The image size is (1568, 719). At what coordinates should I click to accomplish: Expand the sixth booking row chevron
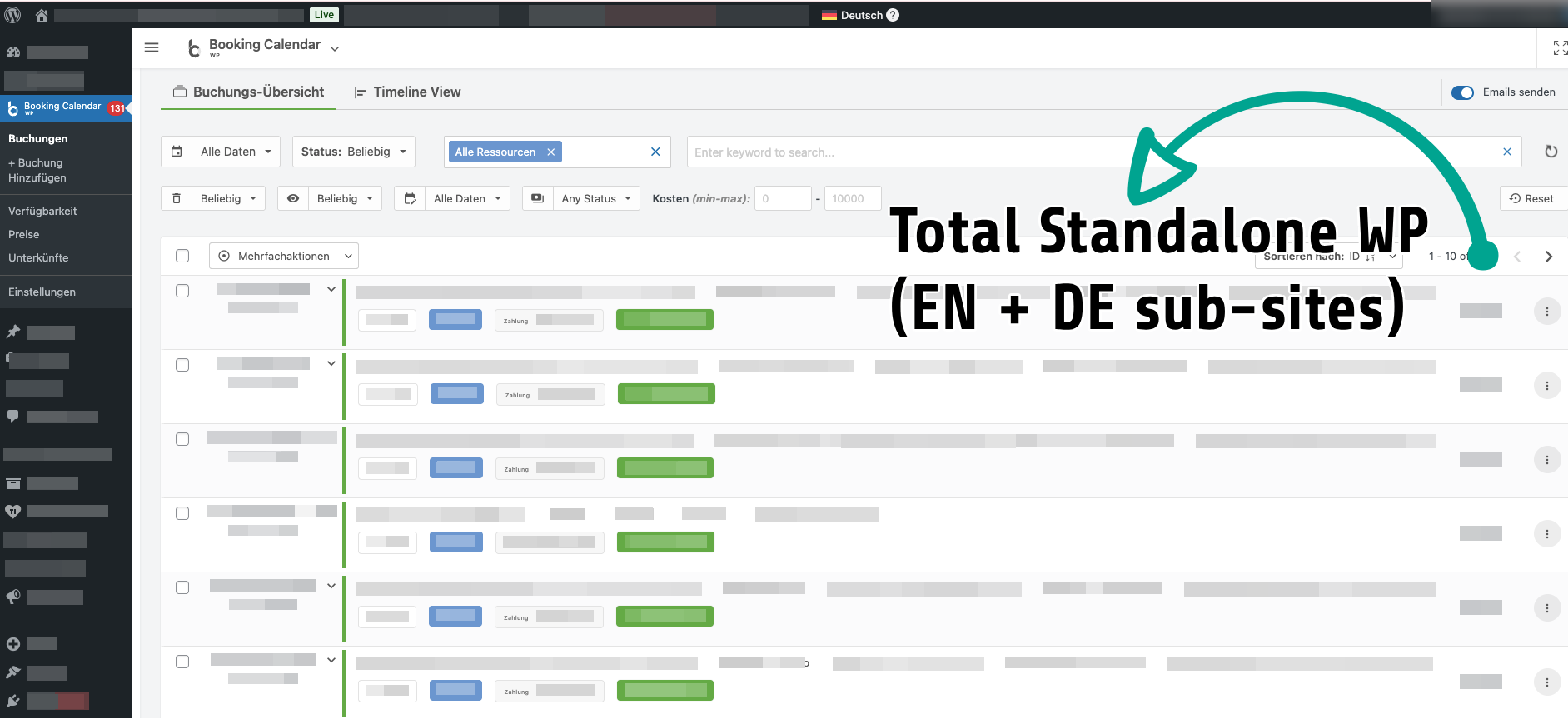pos(331,660)
